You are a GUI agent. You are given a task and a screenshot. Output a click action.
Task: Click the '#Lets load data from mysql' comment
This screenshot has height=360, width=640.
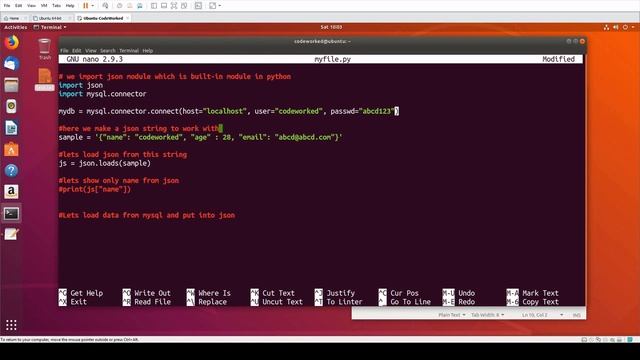pos(147,215)
